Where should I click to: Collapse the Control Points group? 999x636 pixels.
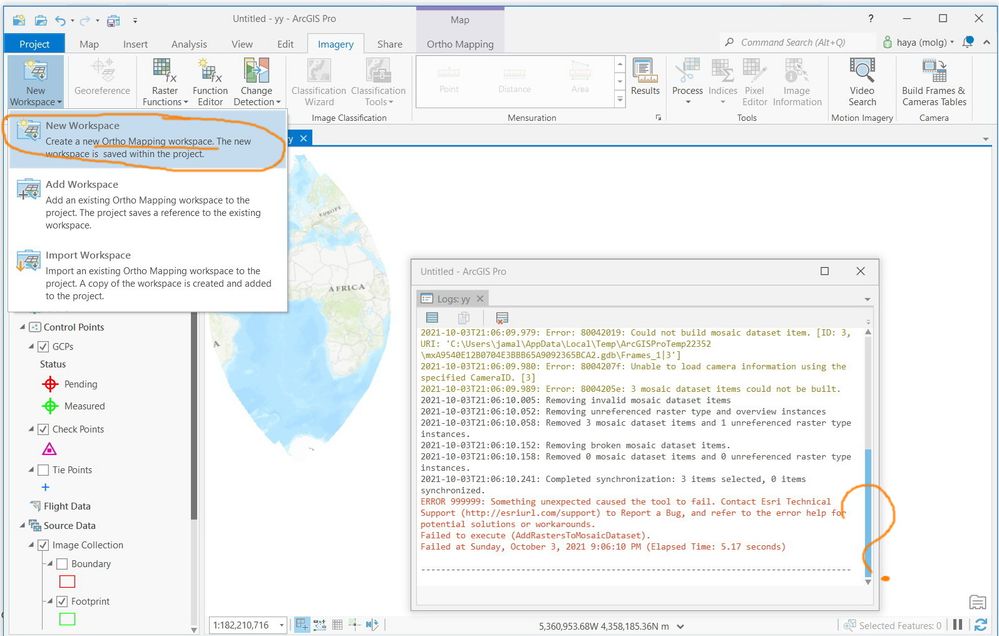click(x=22, y=327)
